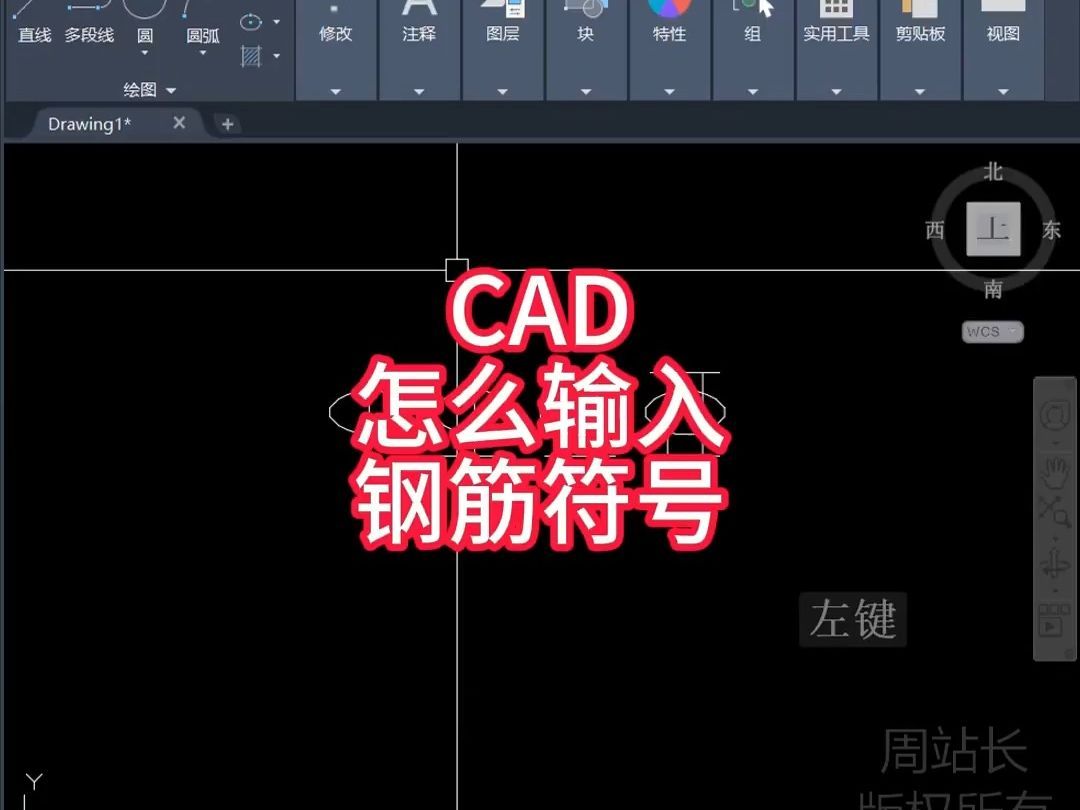Screen dimensions: 1080x810
Task: Select the 多段线 (Polyline) tool
Action: click(89, 21)
